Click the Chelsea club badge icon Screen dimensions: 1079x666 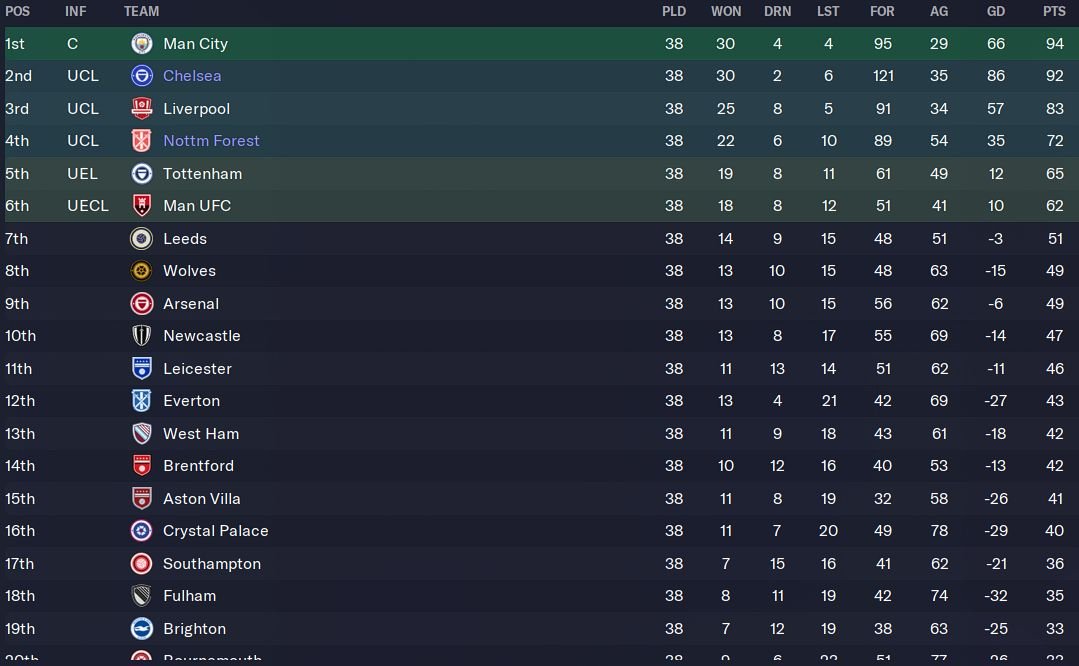click(141, 76)
